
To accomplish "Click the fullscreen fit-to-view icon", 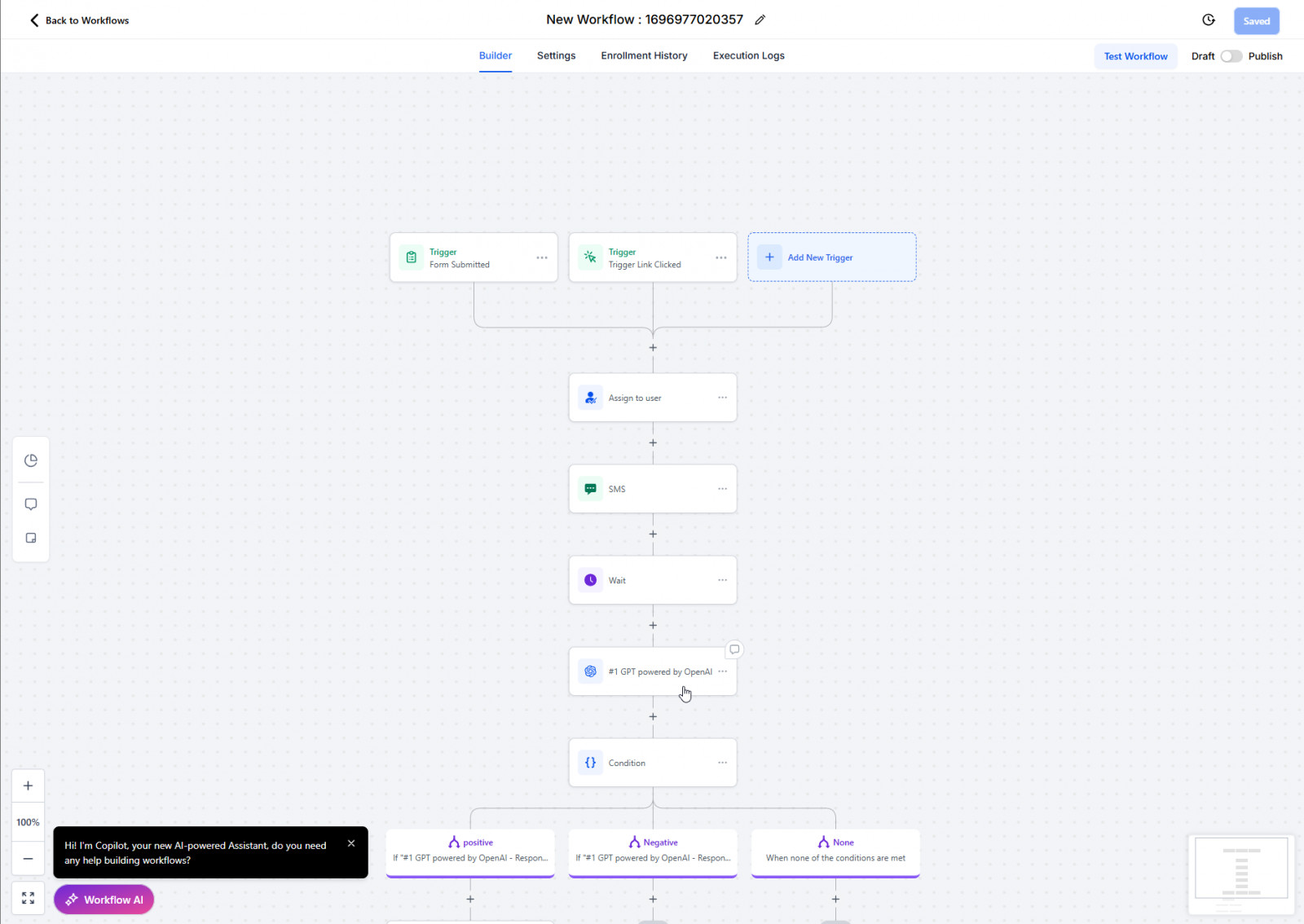I will click(28, 898).
